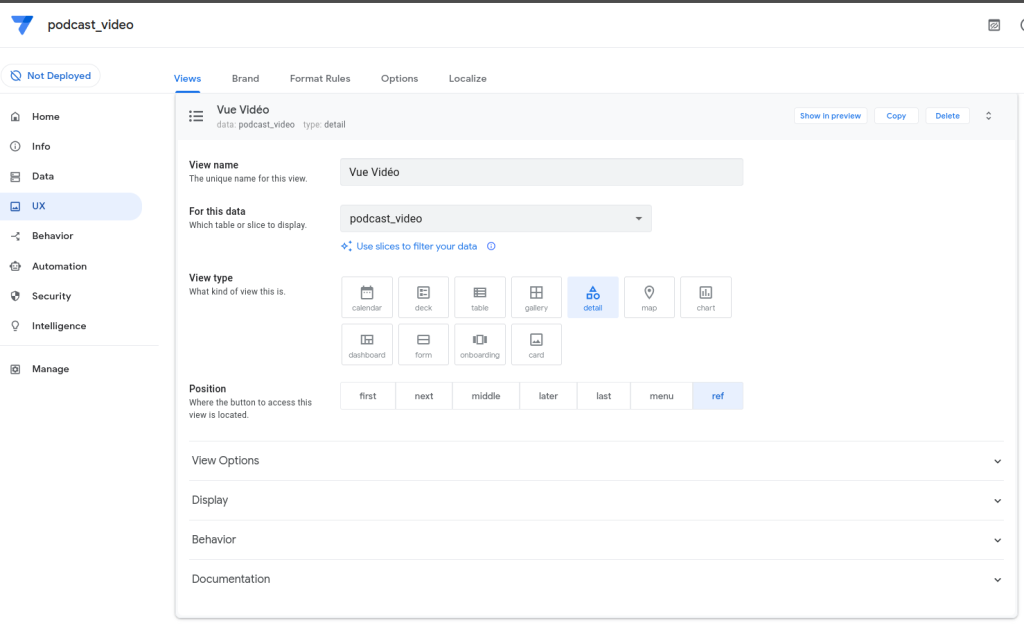The image size is (1024, 630).
Task: Set position to next
Action: (x=424, y=396)
